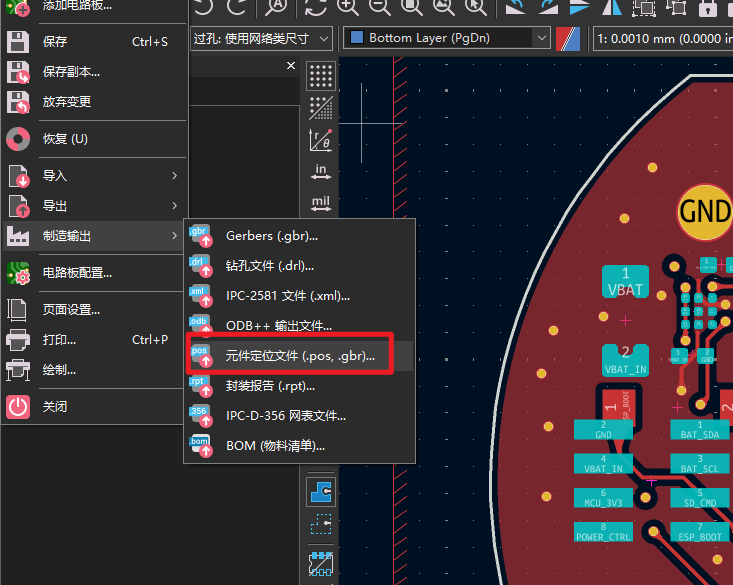The width and height of the screenshot is (733, 585).
Task: Select 保存 Ctrl+S menu entry
Action: tap(93, 42)
